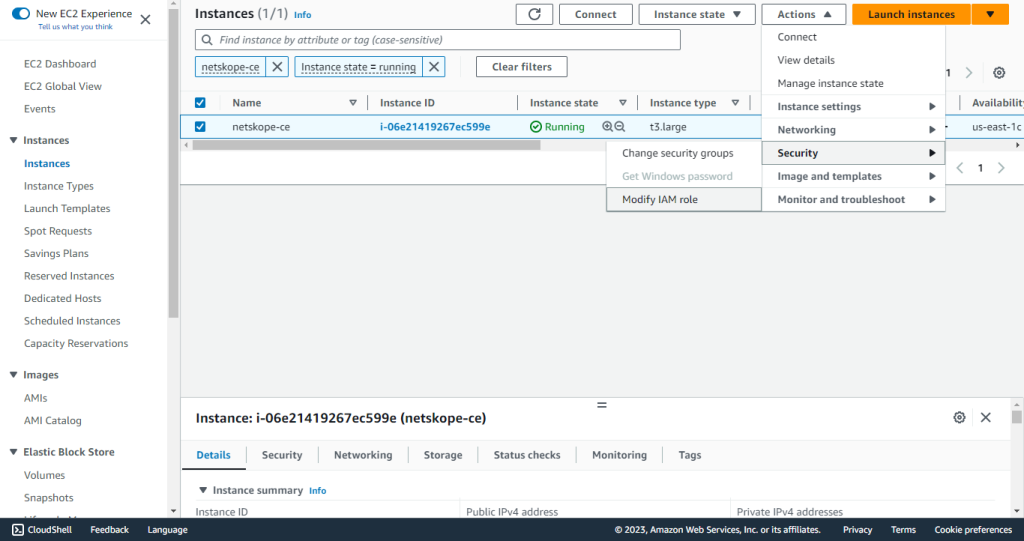Switch to the Monitoring tab

(619, 455)
